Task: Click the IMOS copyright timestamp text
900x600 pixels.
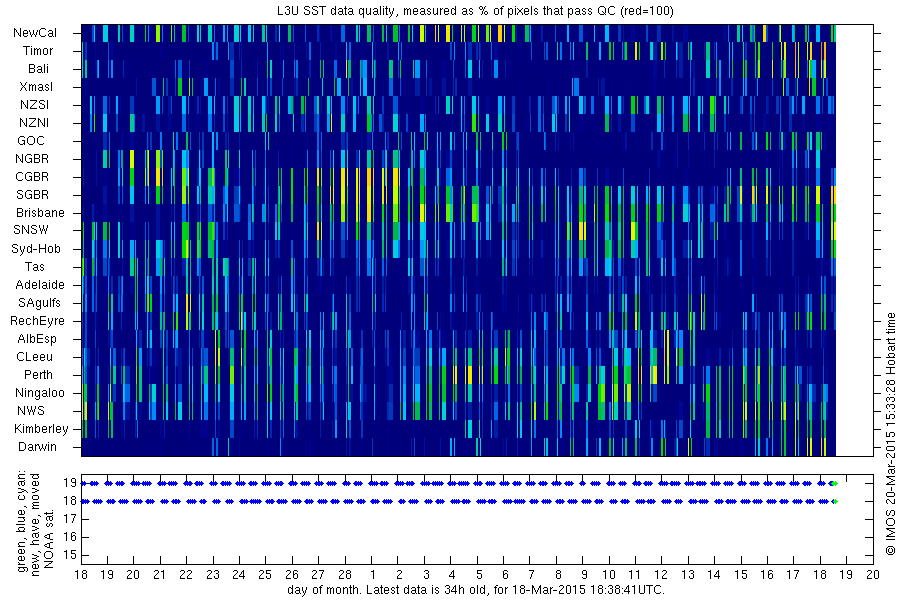Action: tap(890, 433)
